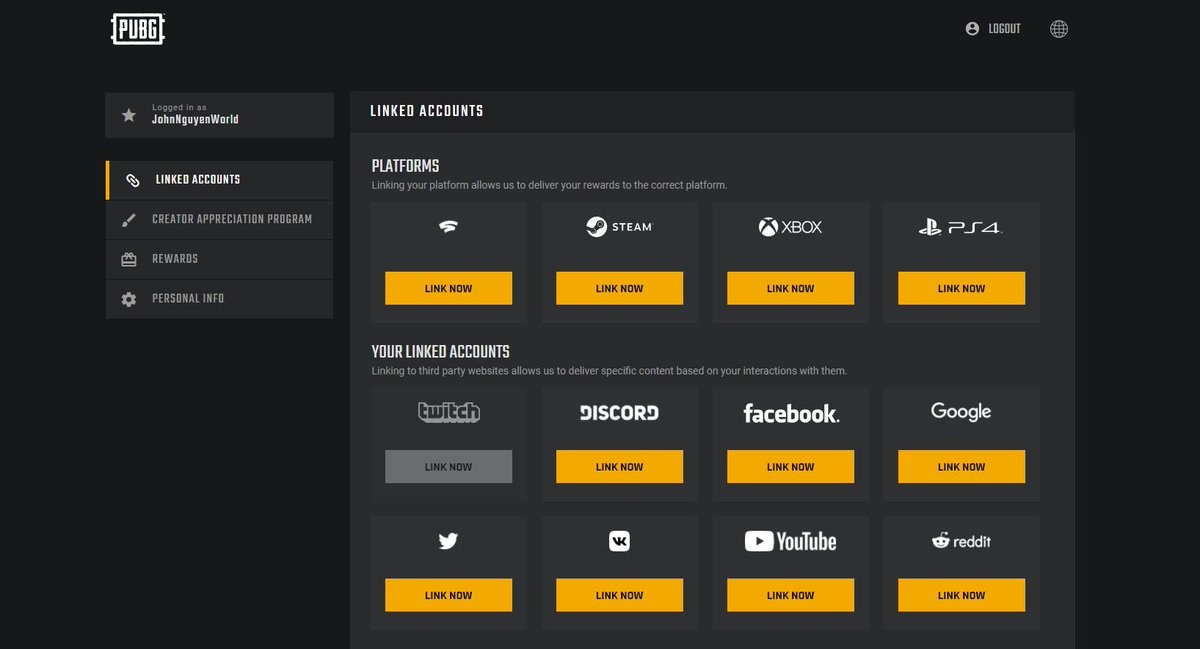Viewport: 1200px width, 649px height.
Task: Click the Twitter bird logo
Action: [448, 541]
